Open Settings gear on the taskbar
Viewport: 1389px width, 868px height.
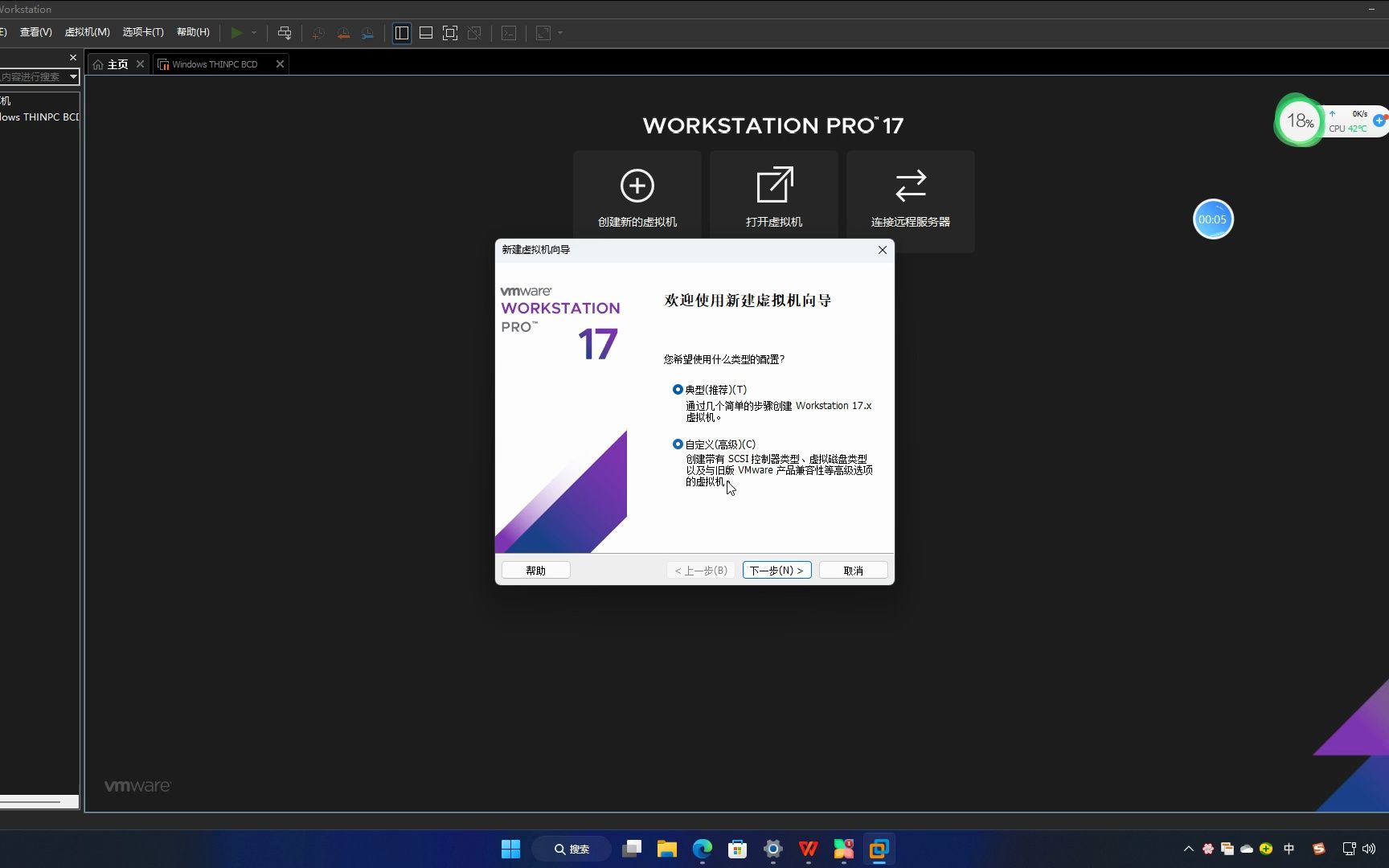(773, 849)
